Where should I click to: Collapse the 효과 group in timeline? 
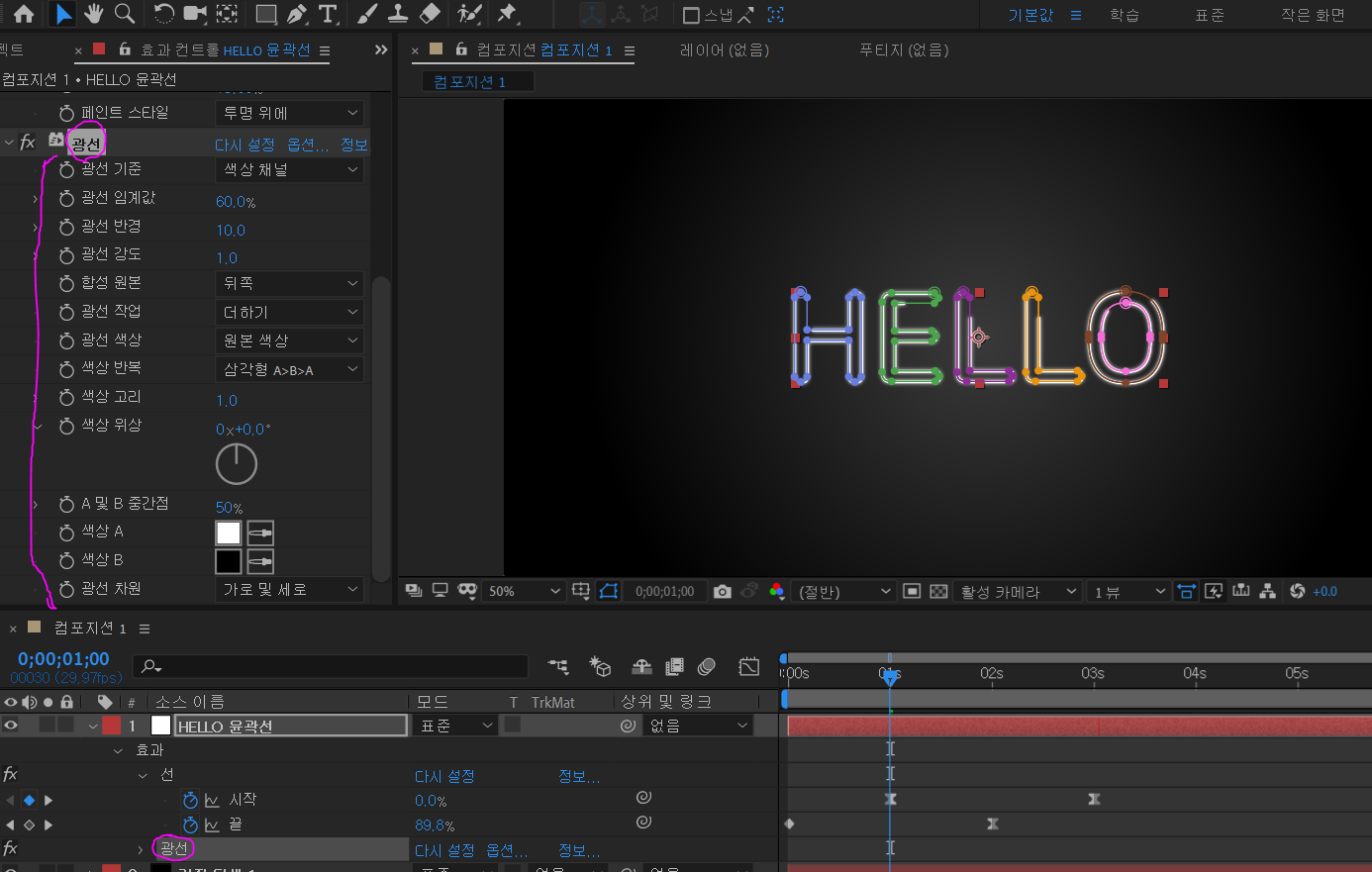(x=119, y=751)
